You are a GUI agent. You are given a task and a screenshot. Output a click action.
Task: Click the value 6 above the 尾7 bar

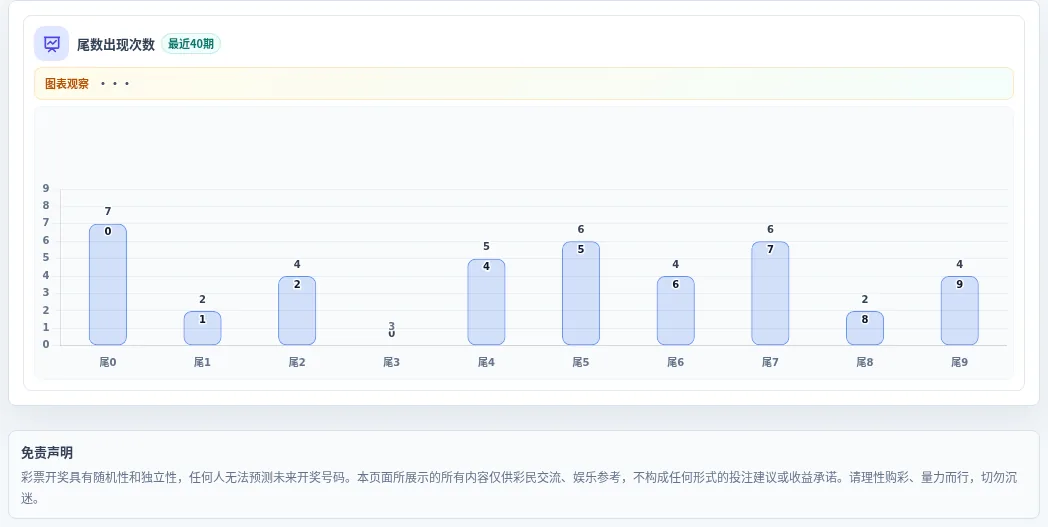pyautogui.click(x=770, y=229)
